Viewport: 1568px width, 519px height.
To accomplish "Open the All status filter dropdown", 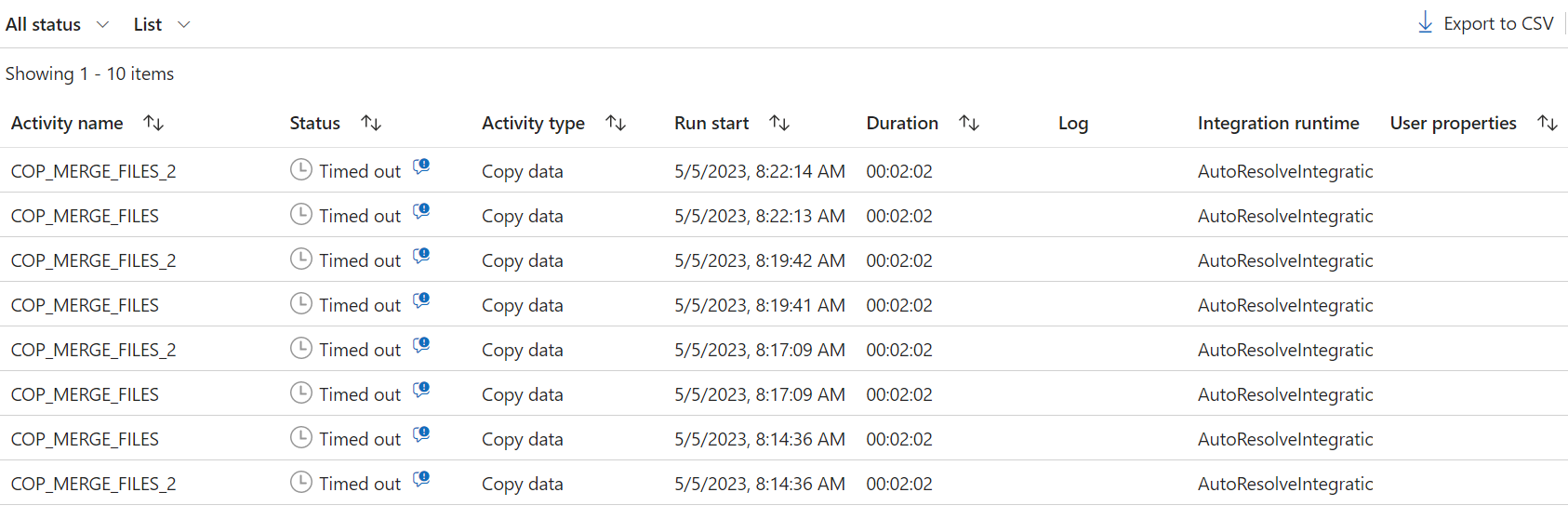I will (57, 24).
